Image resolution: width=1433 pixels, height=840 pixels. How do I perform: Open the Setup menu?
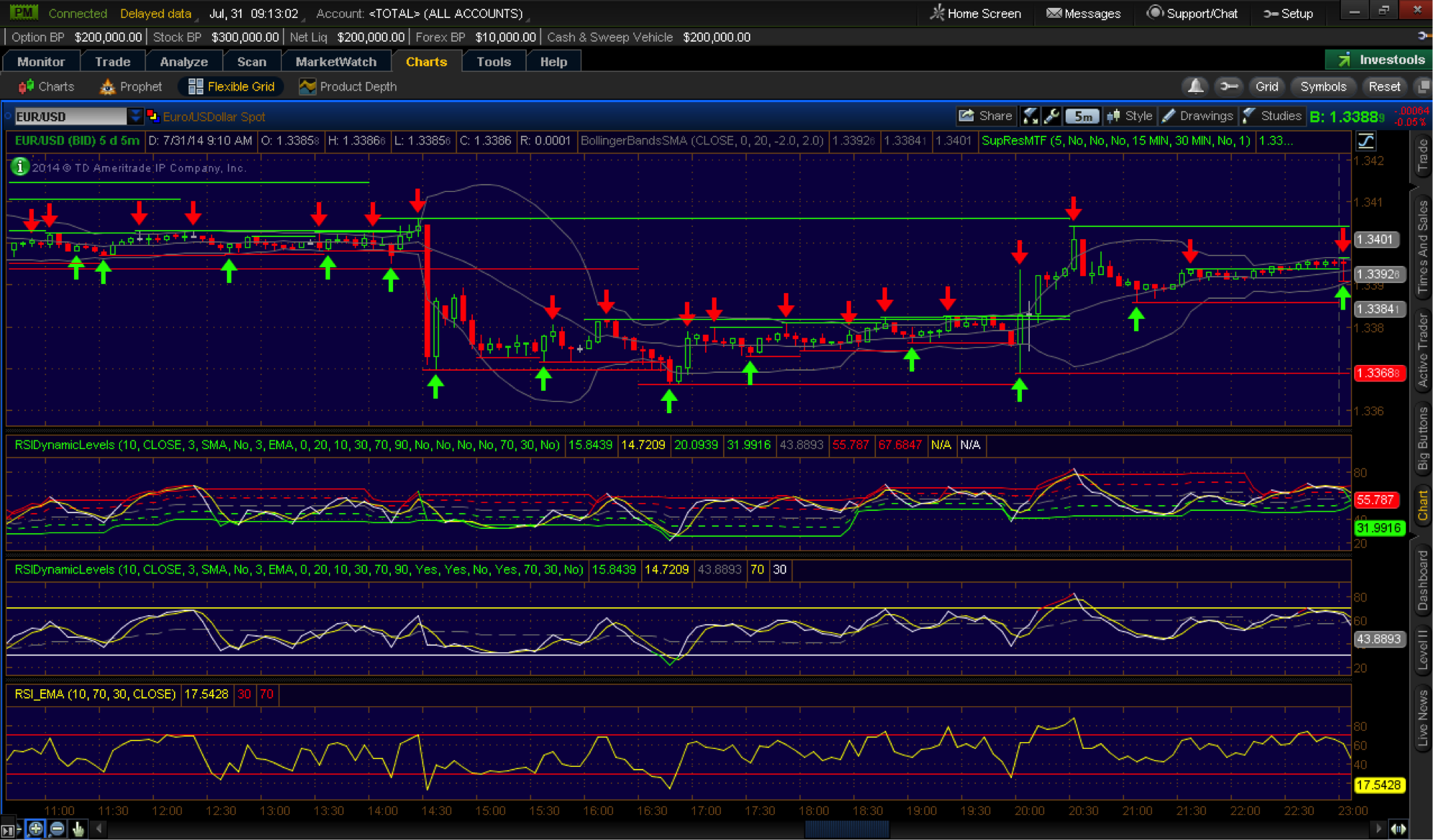tap(1289, 13)
